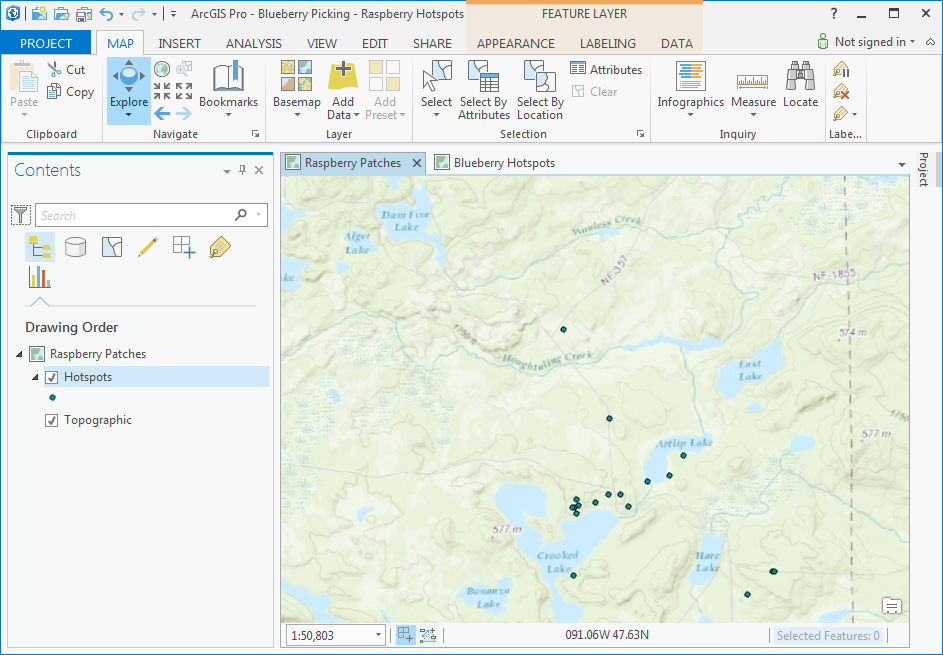The height and width of the screenshot is (655, 943).
Task: Click the Fixed Zoom Out arrows icon
Action: (184, 91)
